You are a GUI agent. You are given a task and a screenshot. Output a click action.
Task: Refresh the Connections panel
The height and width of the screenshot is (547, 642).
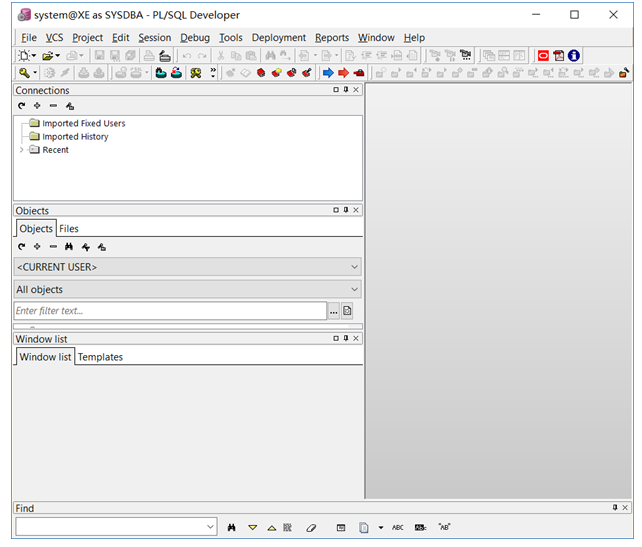click(22, 106)
